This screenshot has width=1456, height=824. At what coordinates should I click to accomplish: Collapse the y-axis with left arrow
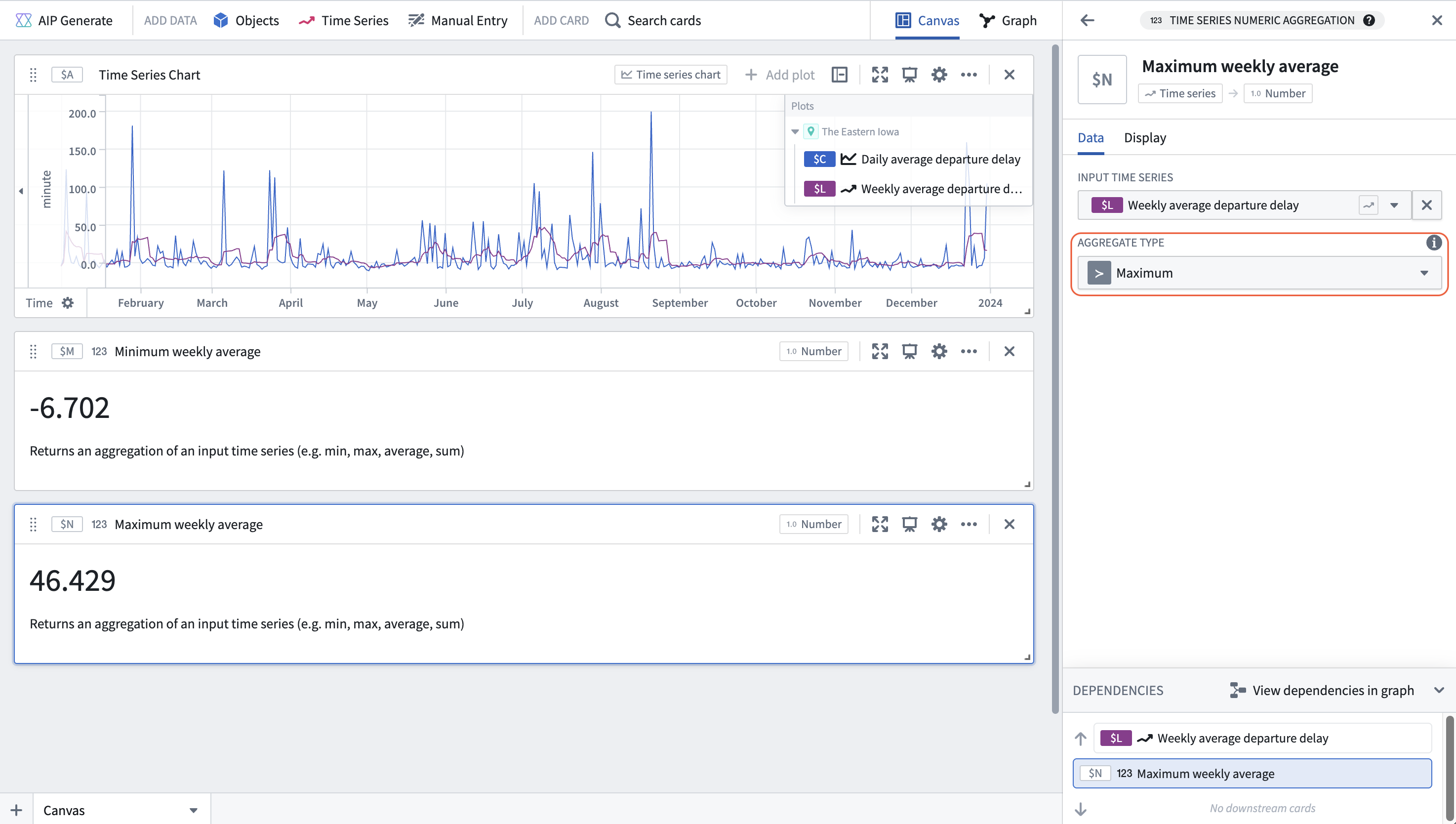point(21,191)
